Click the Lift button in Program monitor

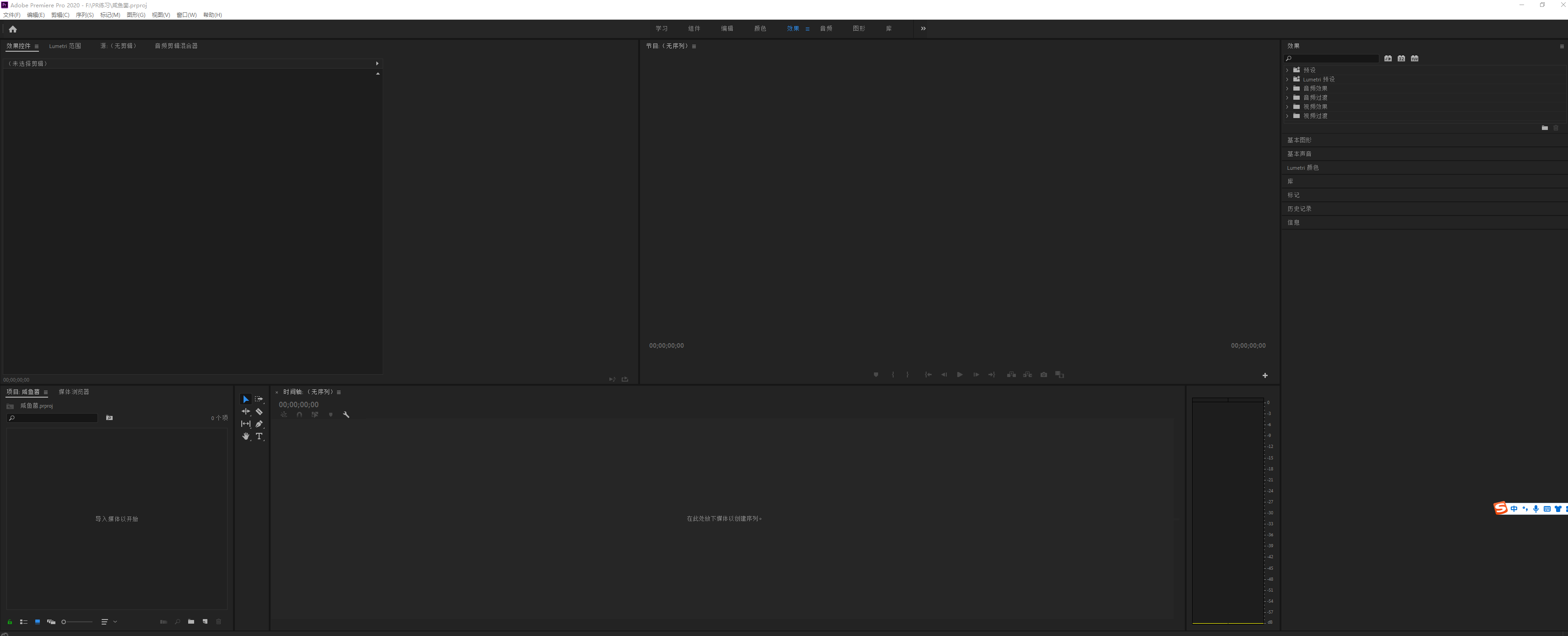1012,375
